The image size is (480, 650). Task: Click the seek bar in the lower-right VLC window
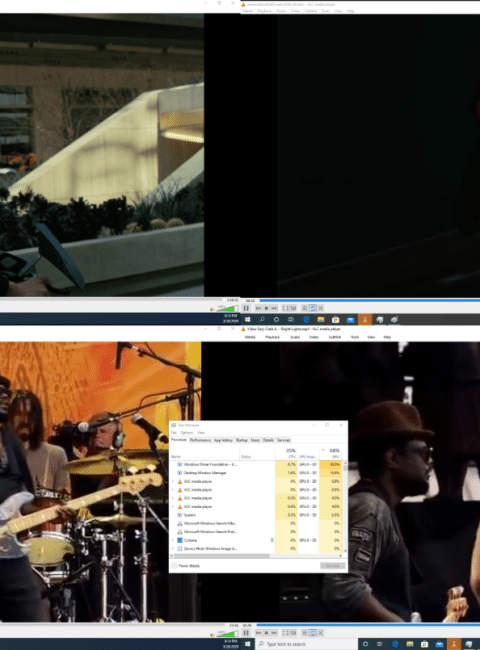[368, 625]
